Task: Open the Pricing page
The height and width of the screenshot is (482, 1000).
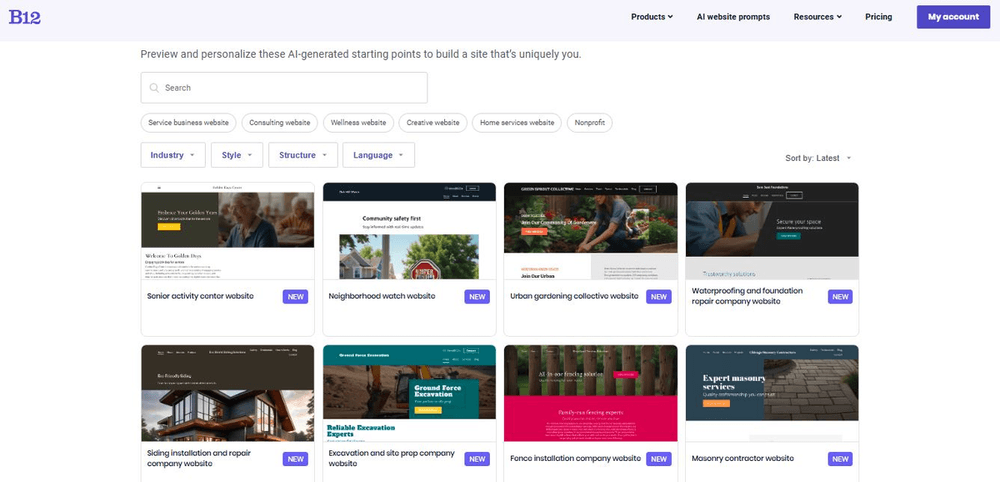Action: point(878,17)
